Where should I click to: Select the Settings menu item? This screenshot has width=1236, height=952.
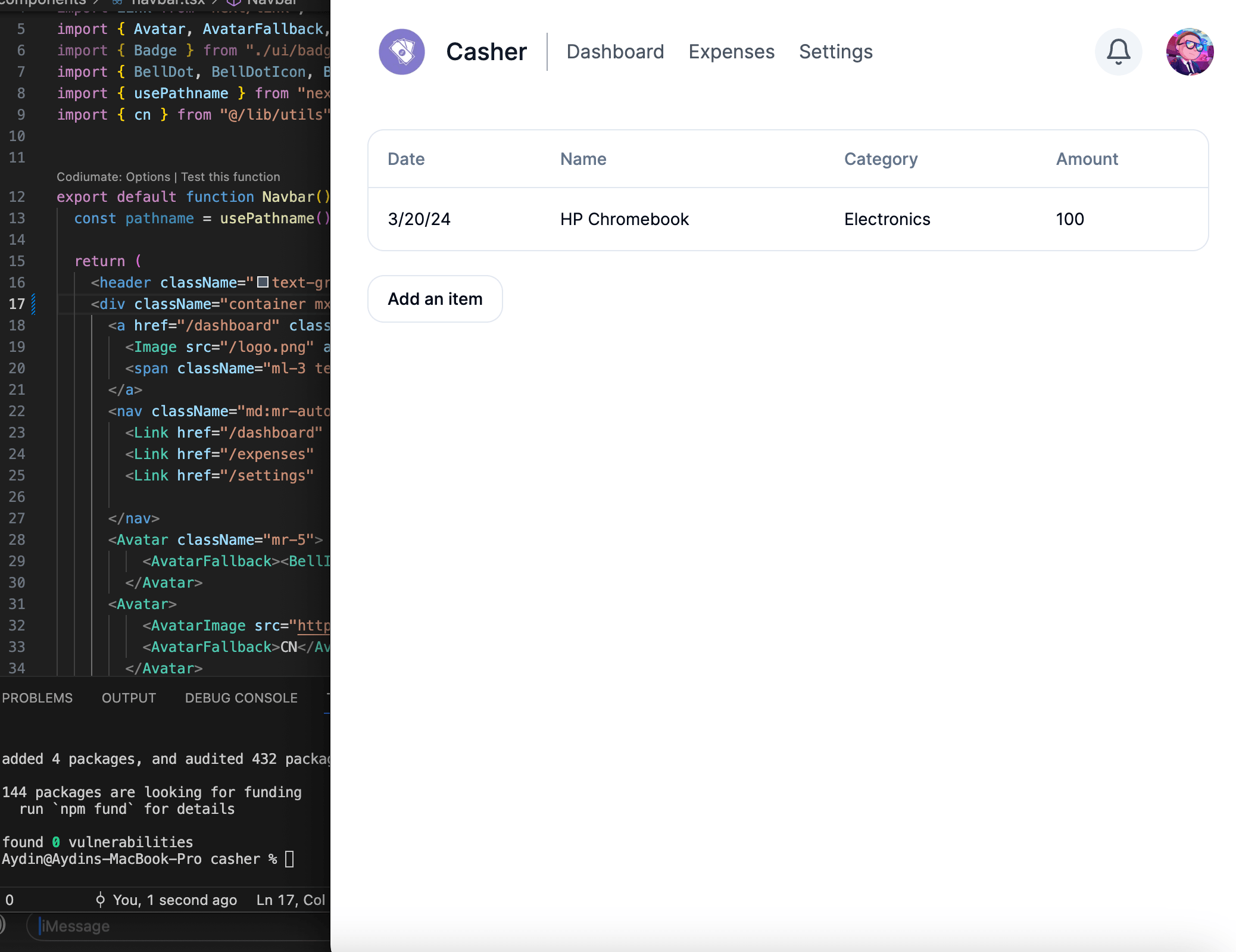[x=835, y=51]
